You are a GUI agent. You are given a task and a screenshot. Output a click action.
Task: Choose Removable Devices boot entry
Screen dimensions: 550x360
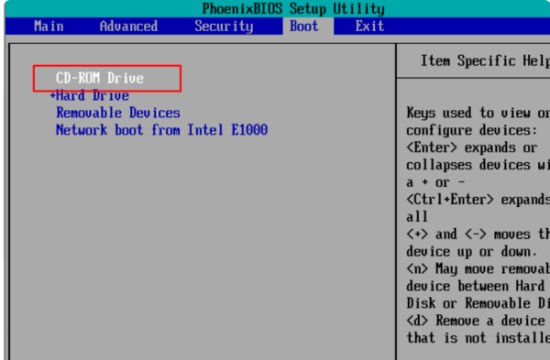coord(118,113)
